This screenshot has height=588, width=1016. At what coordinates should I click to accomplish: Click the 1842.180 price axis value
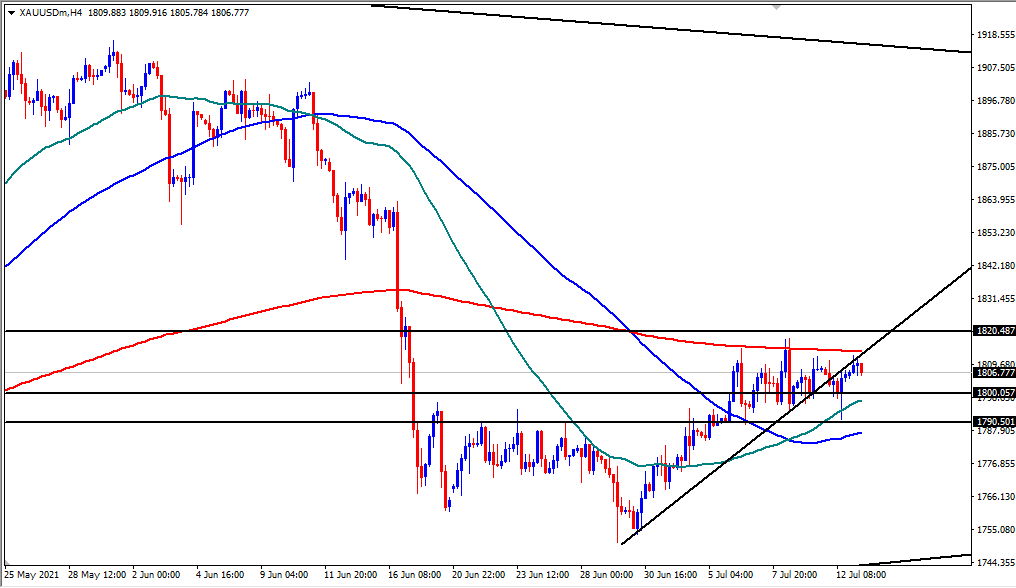pos(996,266)
